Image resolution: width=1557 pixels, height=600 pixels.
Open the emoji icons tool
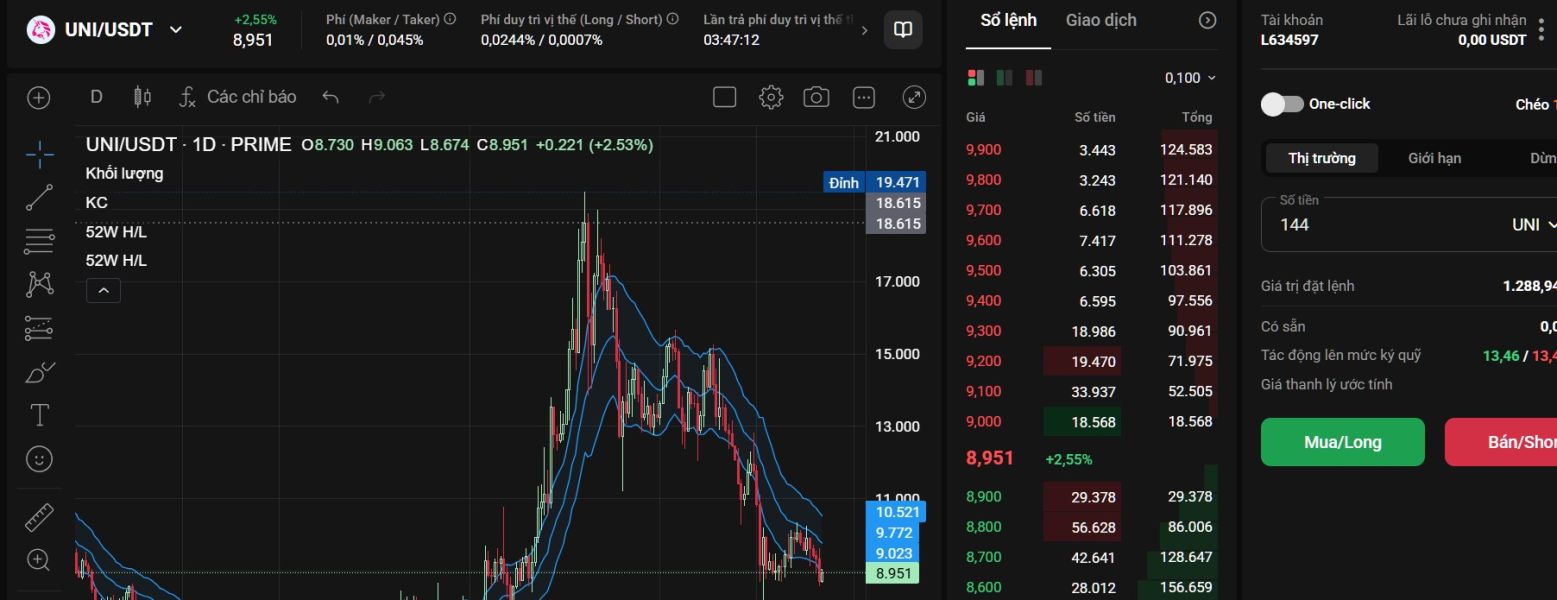[x=39, y=459]
